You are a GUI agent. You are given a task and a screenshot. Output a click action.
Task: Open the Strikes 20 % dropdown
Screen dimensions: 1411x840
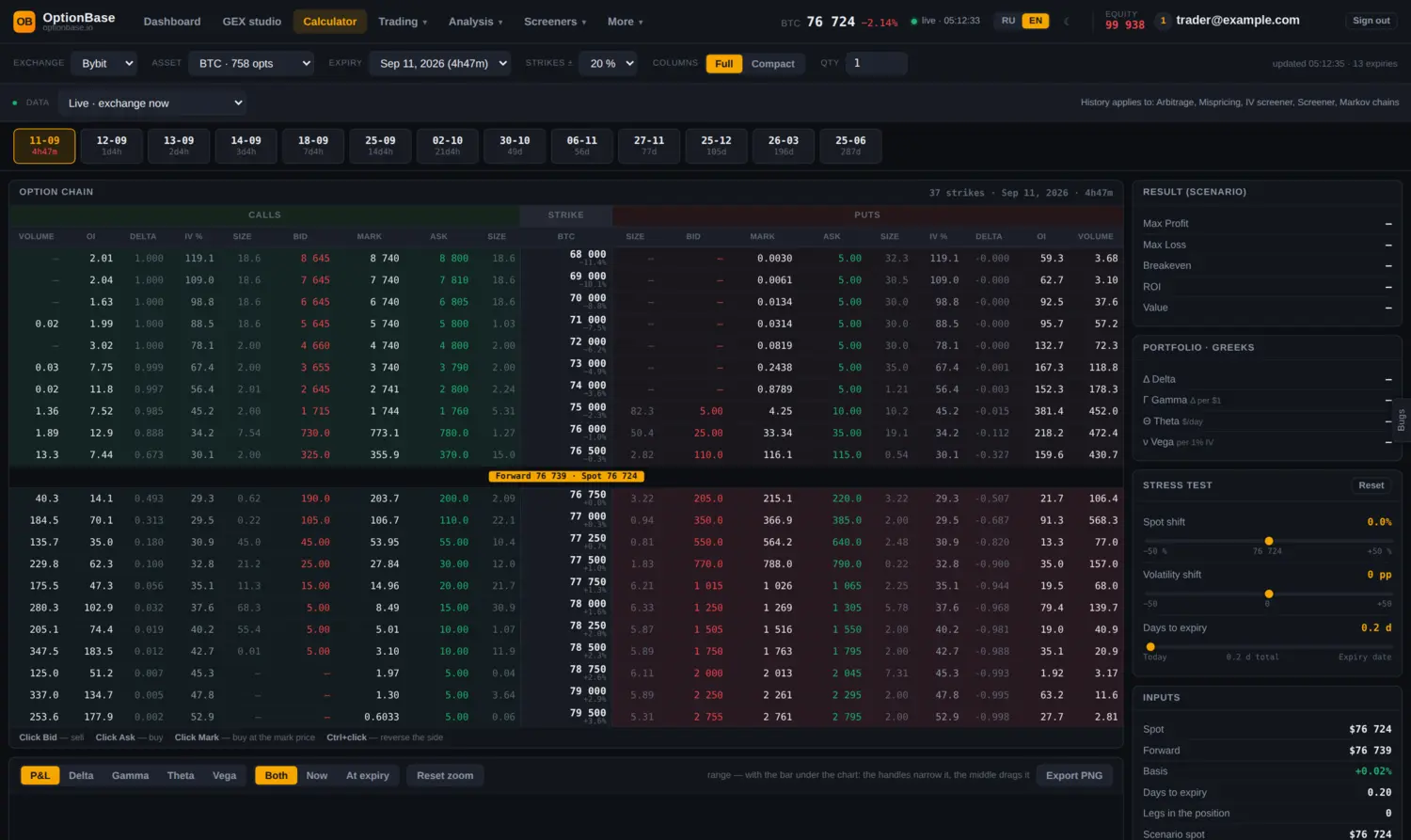[x=608, y=64]
